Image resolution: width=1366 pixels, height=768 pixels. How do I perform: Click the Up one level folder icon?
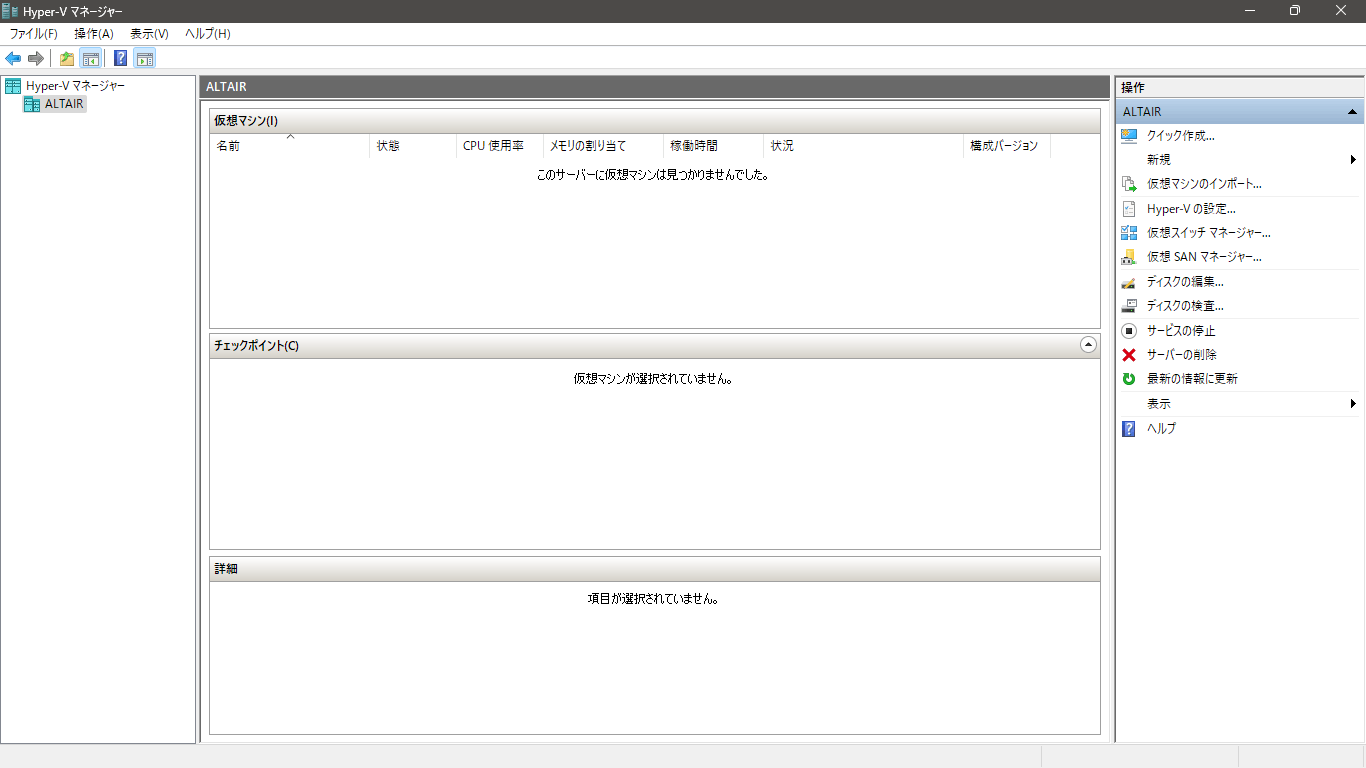67,58
